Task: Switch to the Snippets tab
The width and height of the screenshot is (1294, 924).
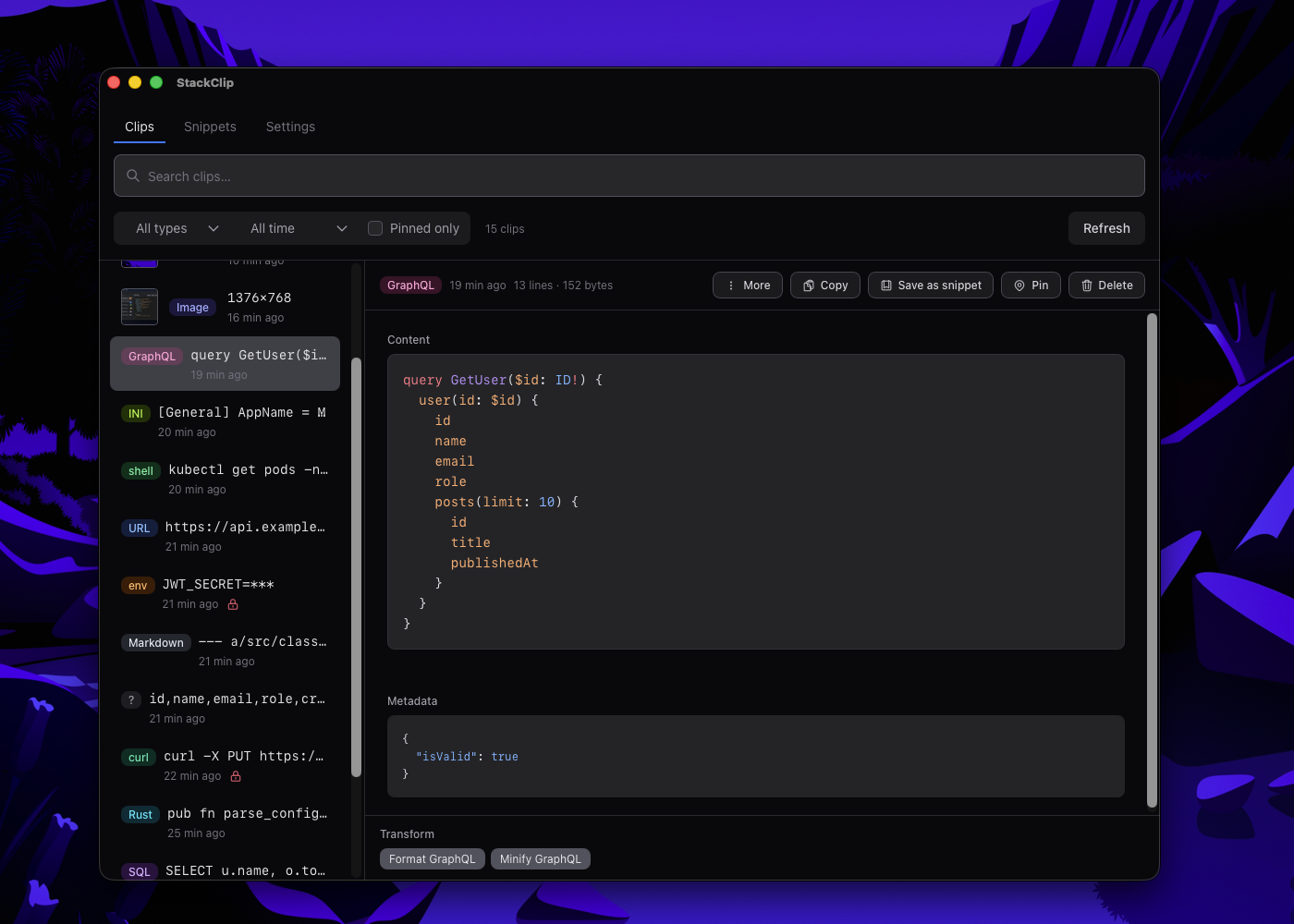Action: click(x=210, y=127)
